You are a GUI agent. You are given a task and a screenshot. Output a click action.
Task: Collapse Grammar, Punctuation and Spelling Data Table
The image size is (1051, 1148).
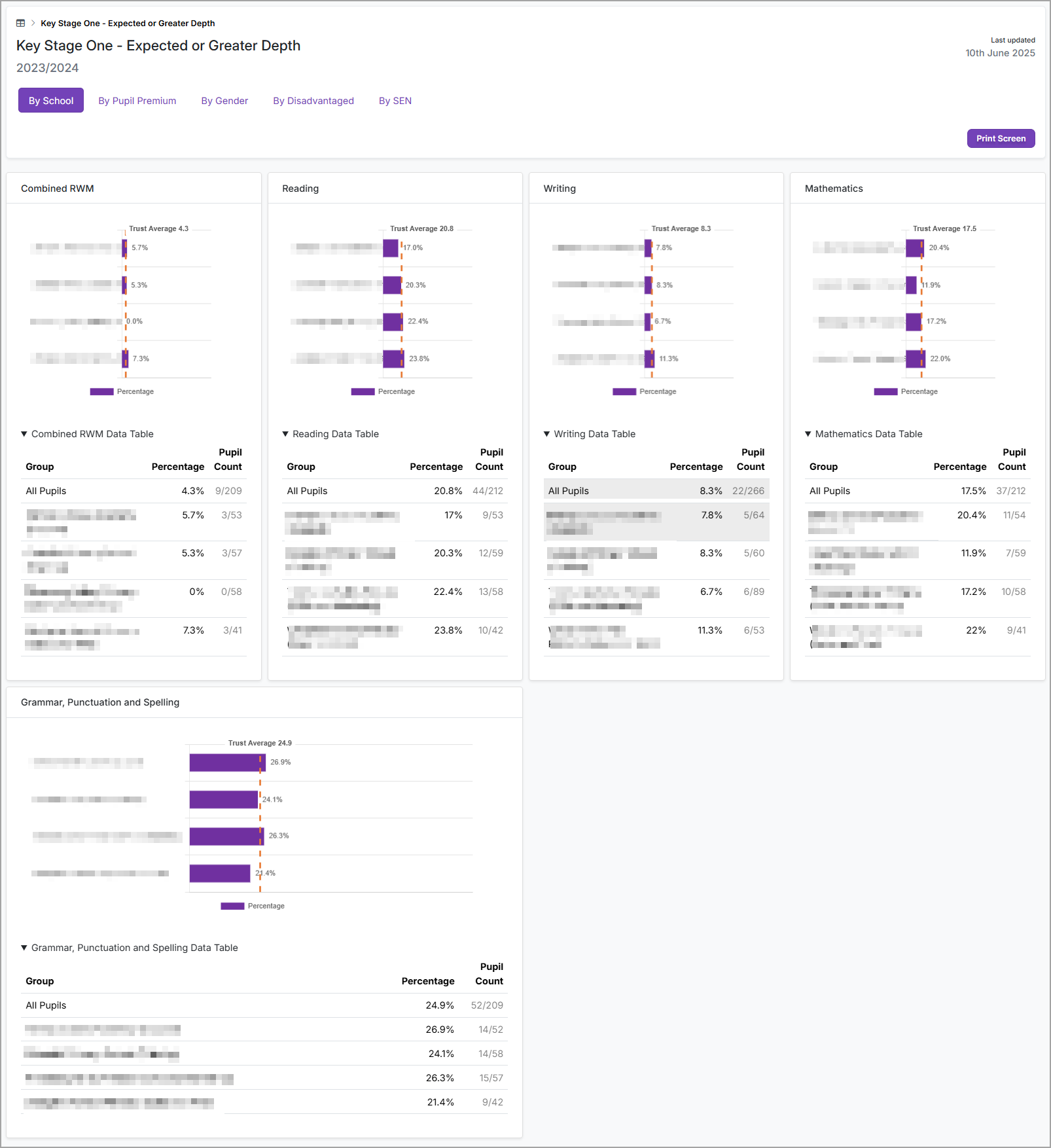[130, 948]
